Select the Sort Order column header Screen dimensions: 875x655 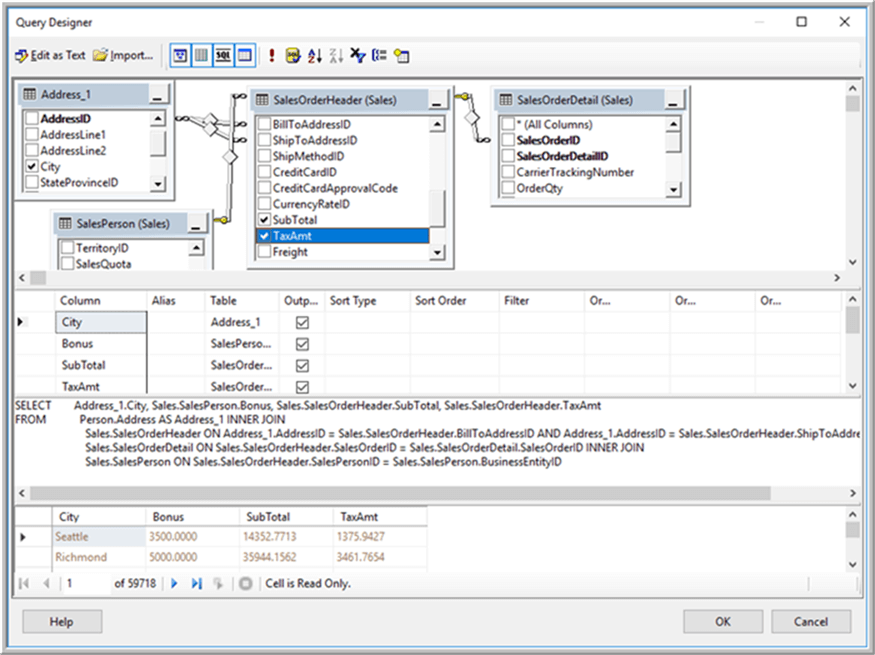[454, 301]
